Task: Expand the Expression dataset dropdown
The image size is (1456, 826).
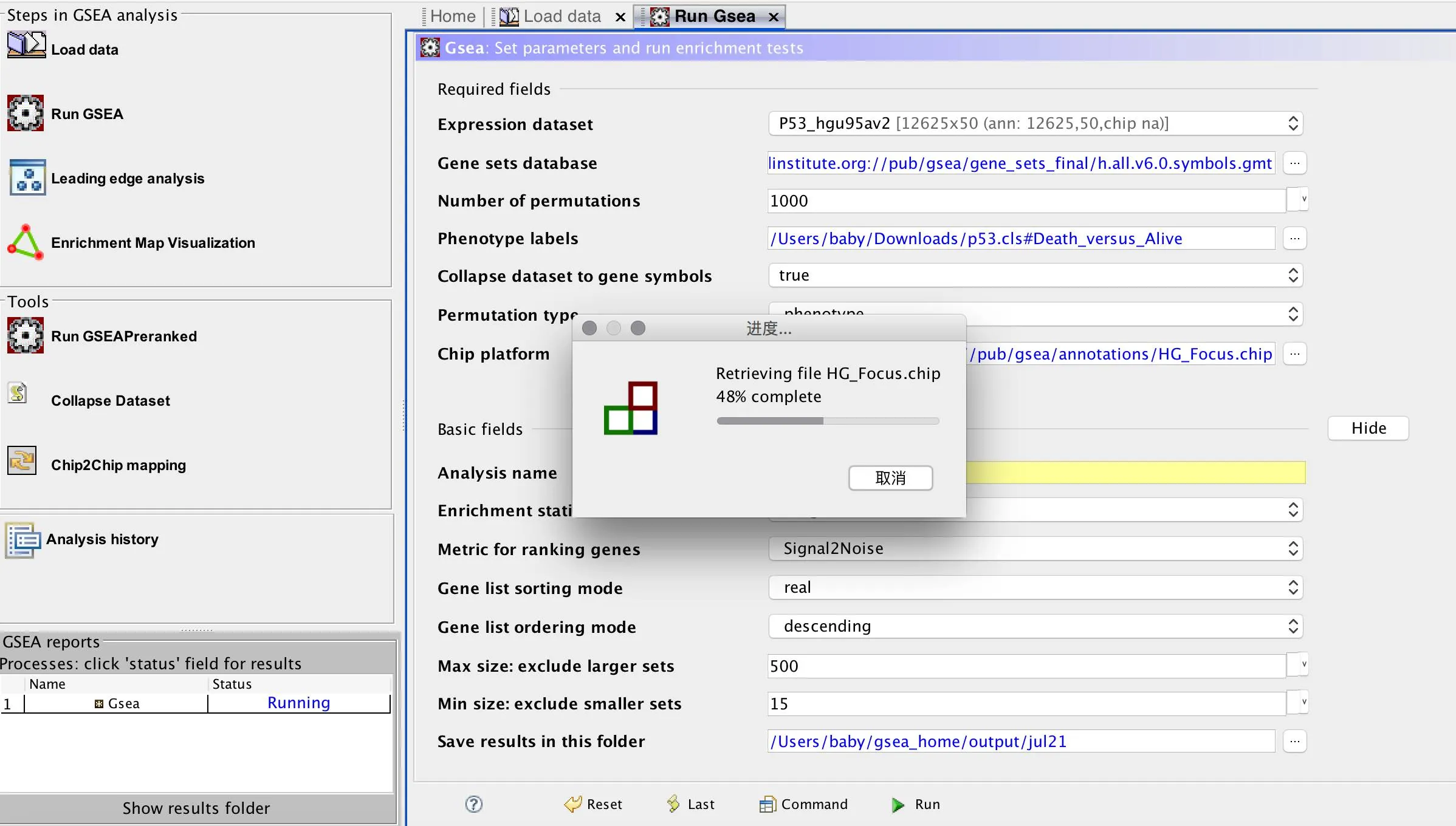Action: tap(1035, 124)
